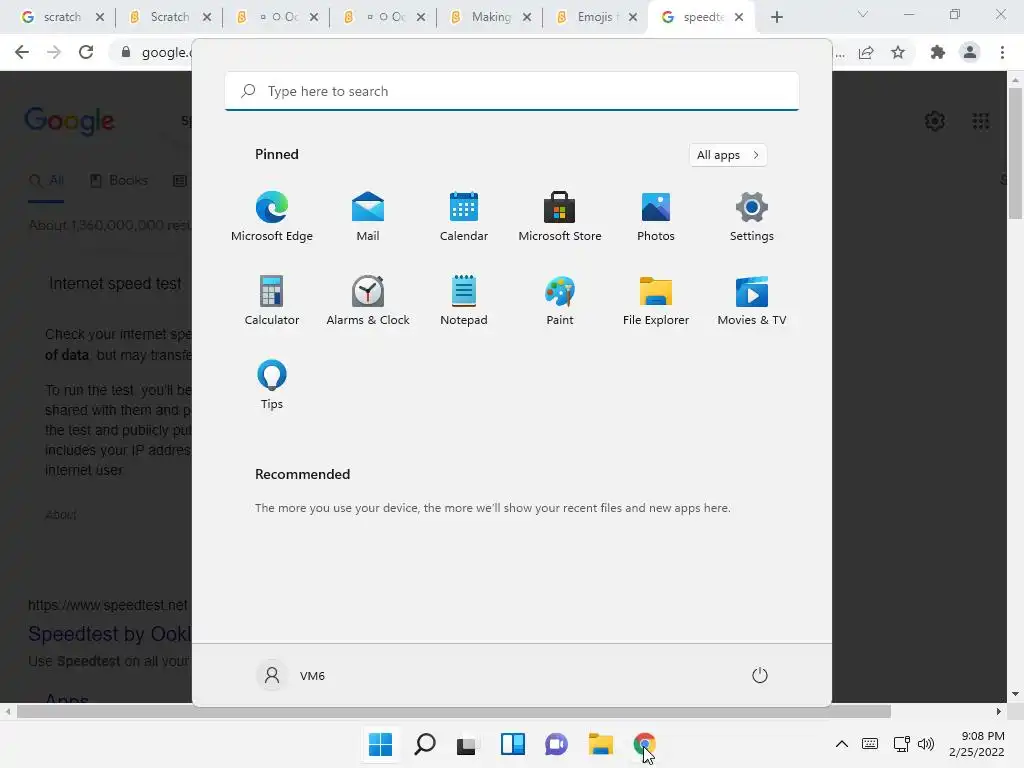Launch Notepad from Start menu
The height and width of the screenshot is (768, 1024).
pyautogui.click(x=464, y=300)
